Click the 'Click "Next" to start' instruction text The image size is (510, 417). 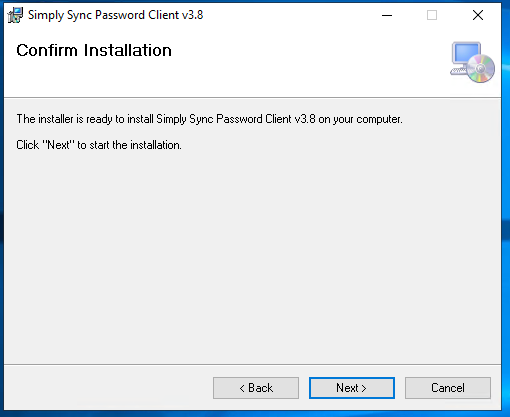[99, 145]
